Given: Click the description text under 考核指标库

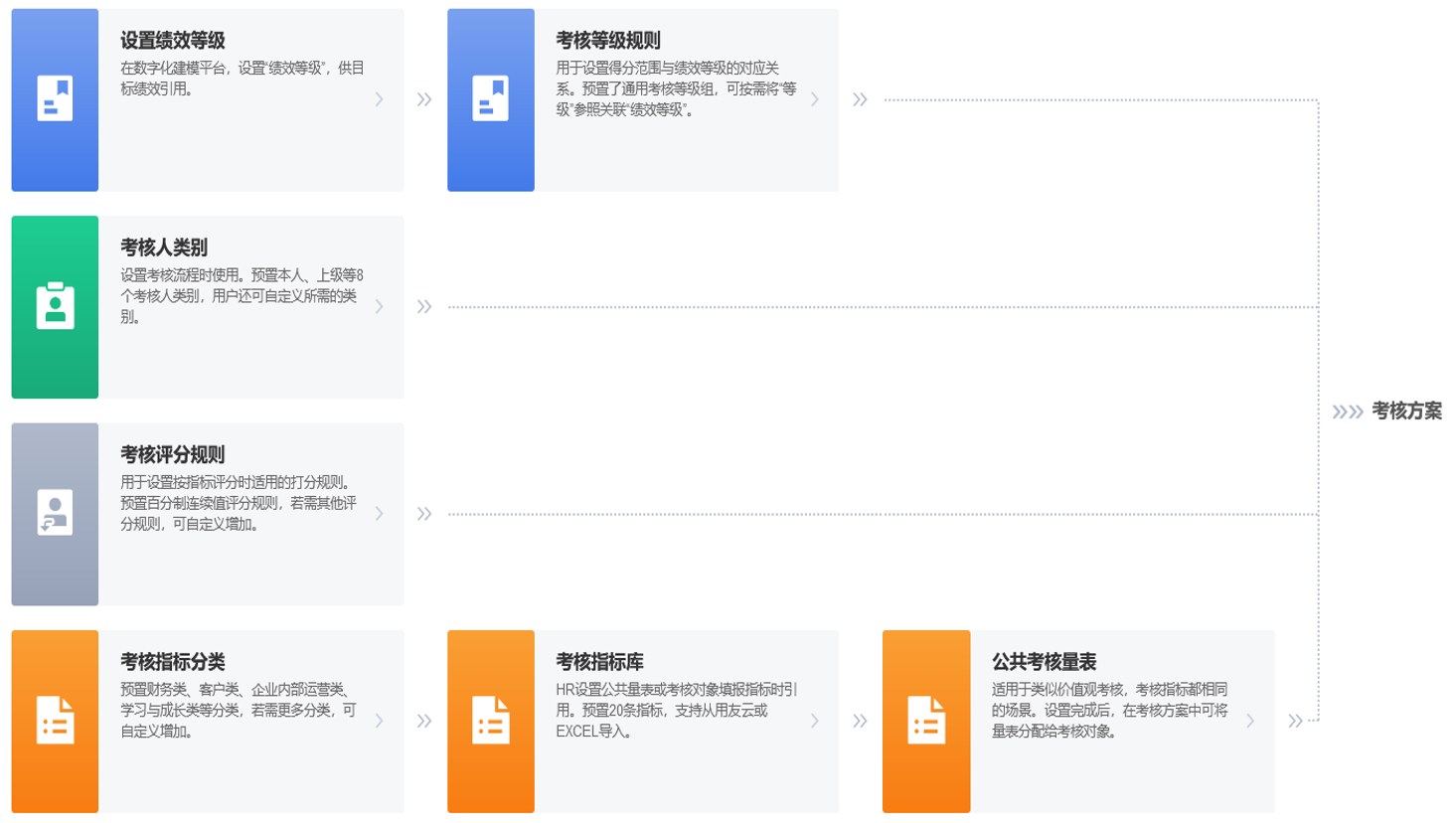Looking at the screenshot, I should (x=677, y=710).
